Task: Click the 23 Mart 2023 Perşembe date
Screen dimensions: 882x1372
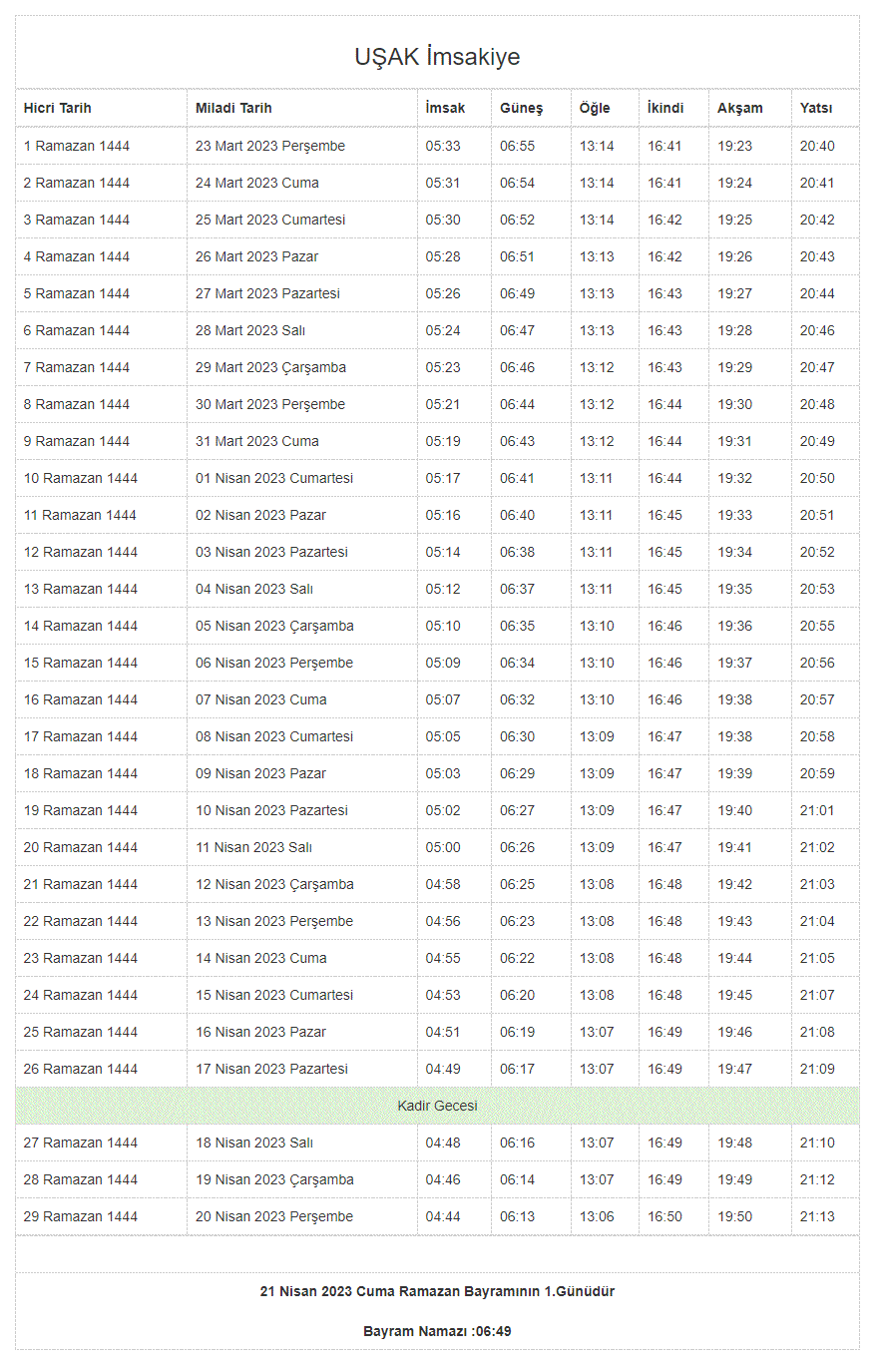Action: point(270,146)
